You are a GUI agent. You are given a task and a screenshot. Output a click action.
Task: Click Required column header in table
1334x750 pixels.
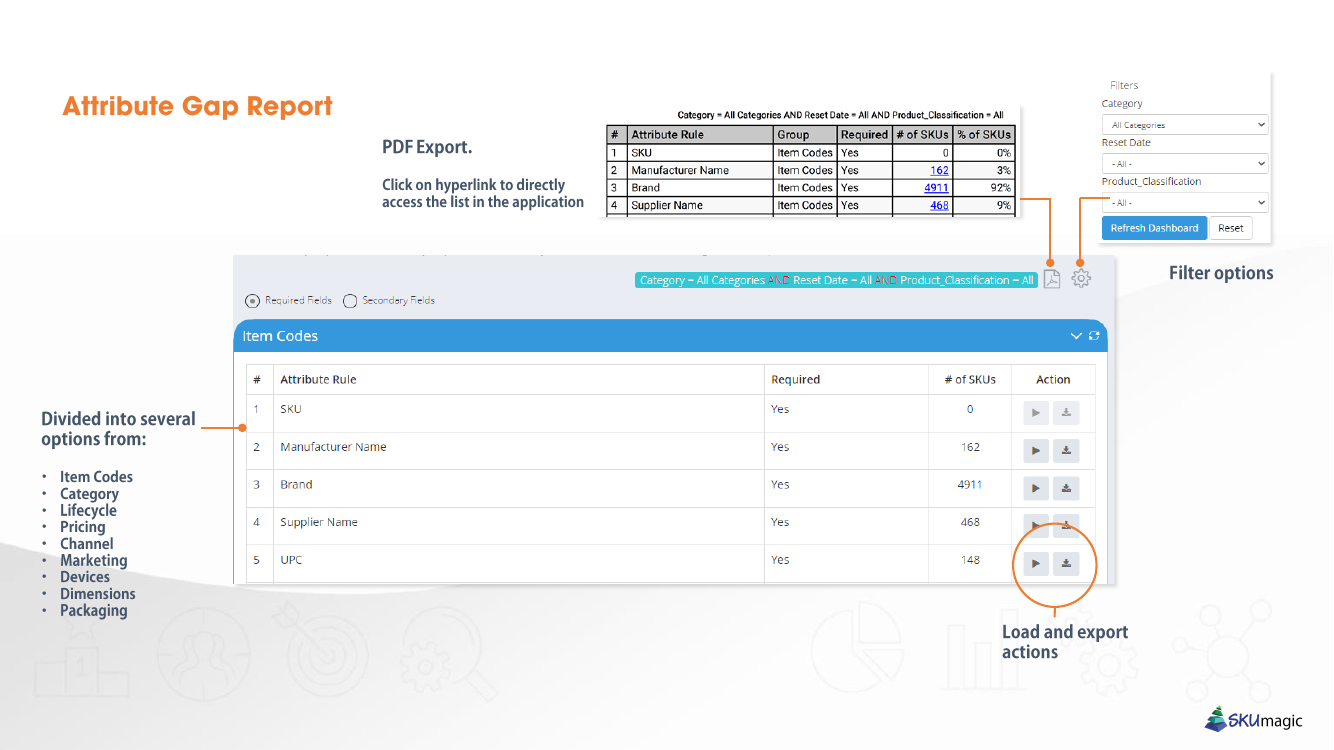[795, 380]
